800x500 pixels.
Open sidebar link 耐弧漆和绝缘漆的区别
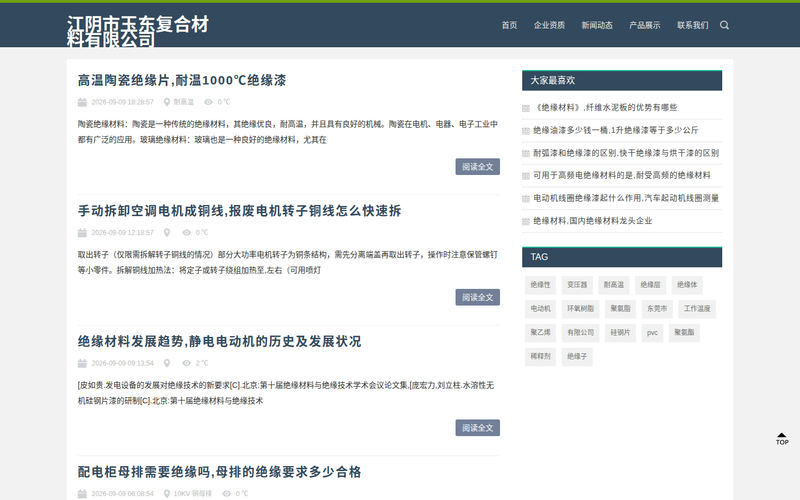click(x=626, y=153)
